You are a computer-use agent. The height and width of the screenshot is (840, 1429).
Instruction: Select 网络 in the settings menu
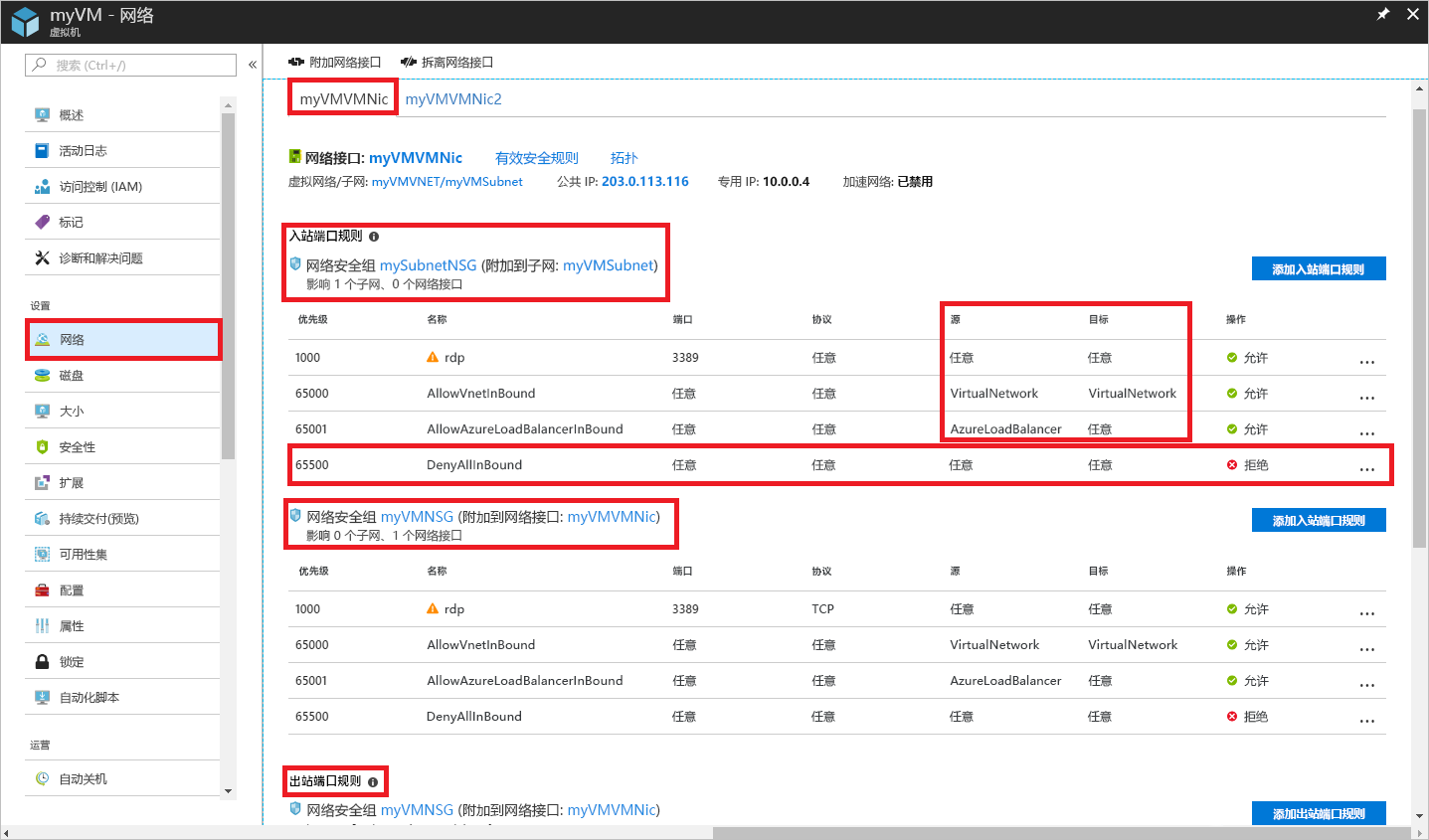123,340
